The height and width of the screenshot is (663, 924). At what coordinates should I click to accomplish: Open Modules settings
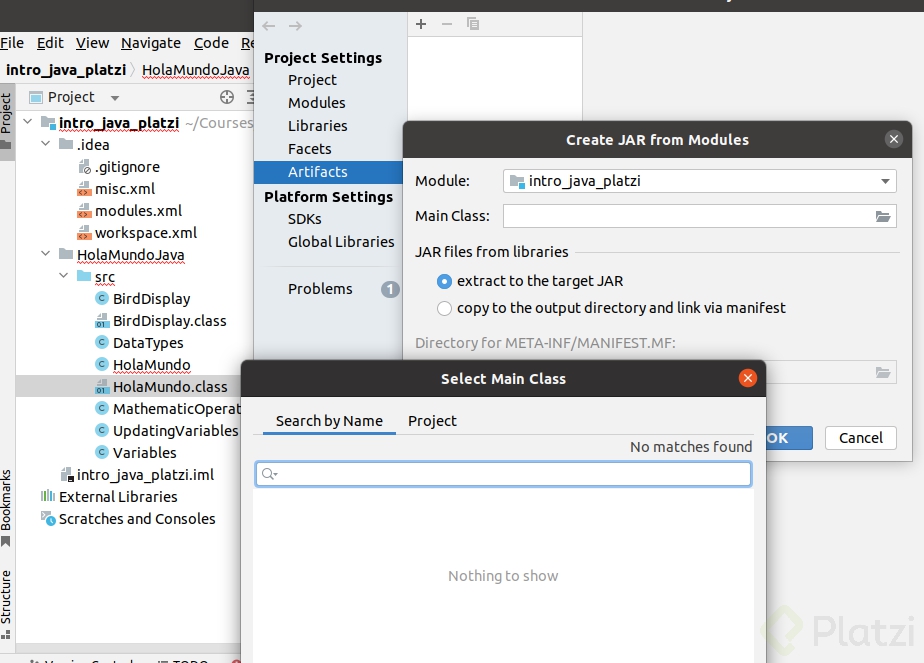[x=316, y=103]
